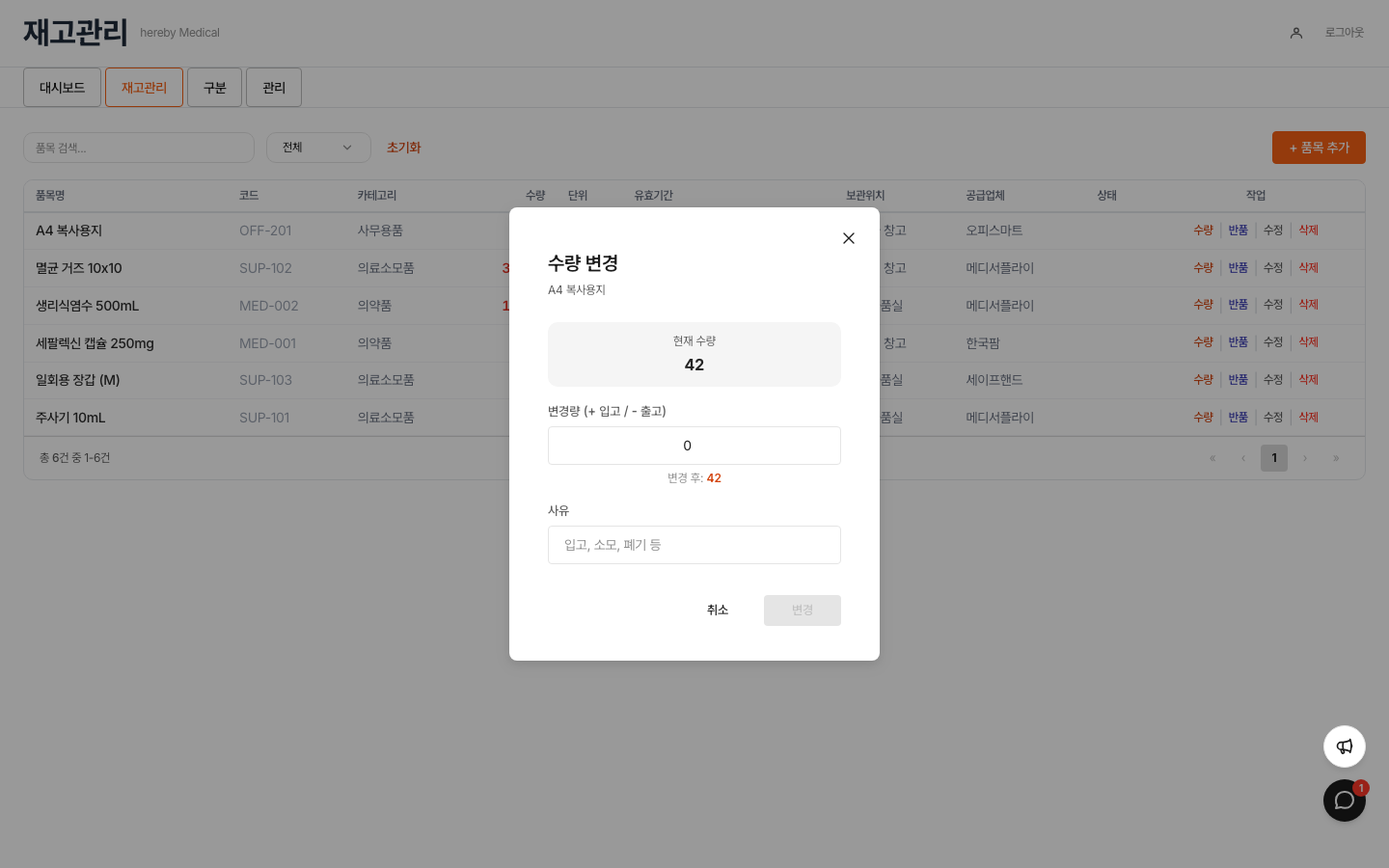Click 반품 for A4 복사용지 row
The width and height of the screenshot is (1389, 868).
click(x=1239, y=231)
